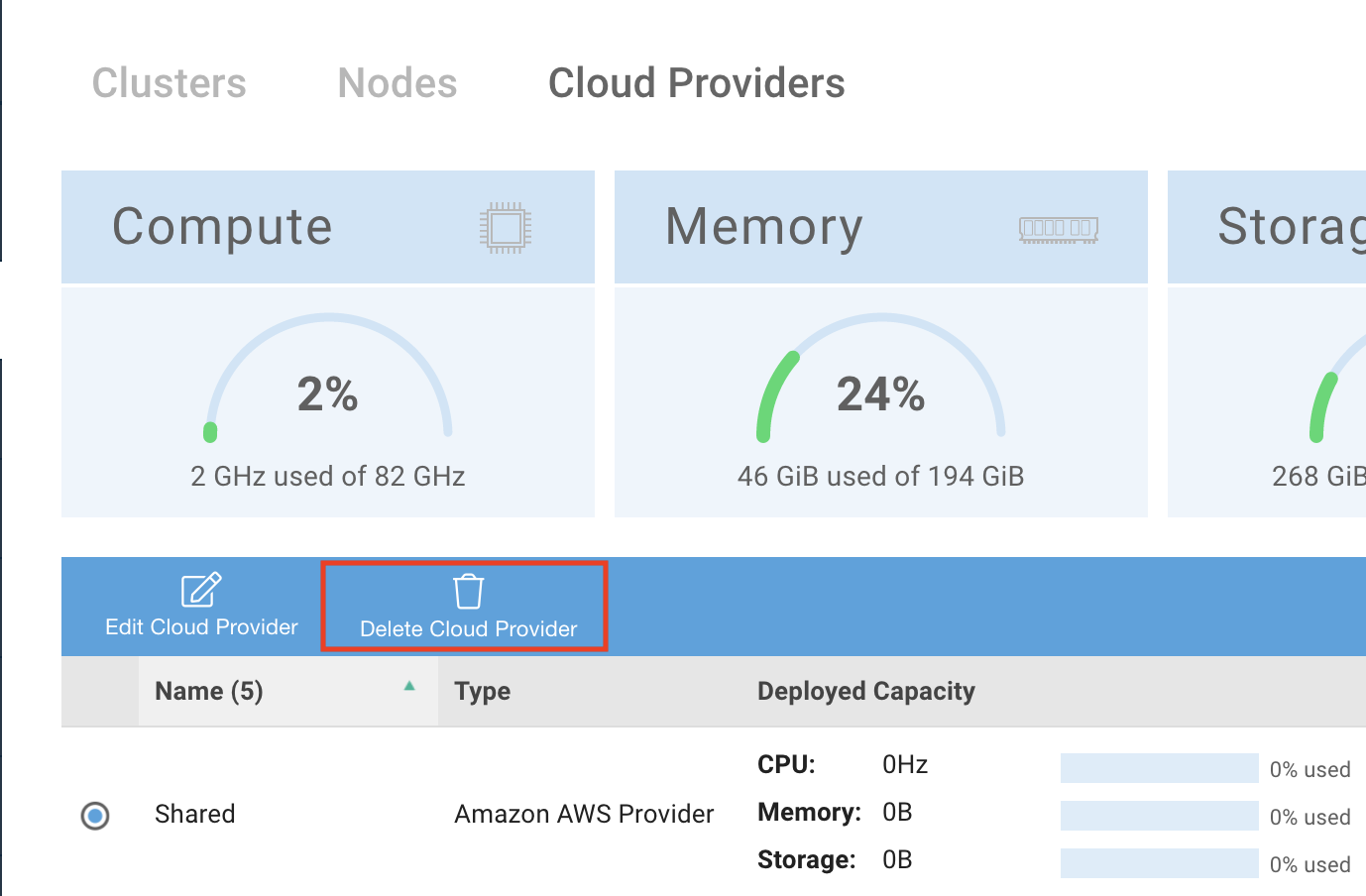
Task: Click the CPU 0% used progress bar
Action: click(x=1159, y=768)
